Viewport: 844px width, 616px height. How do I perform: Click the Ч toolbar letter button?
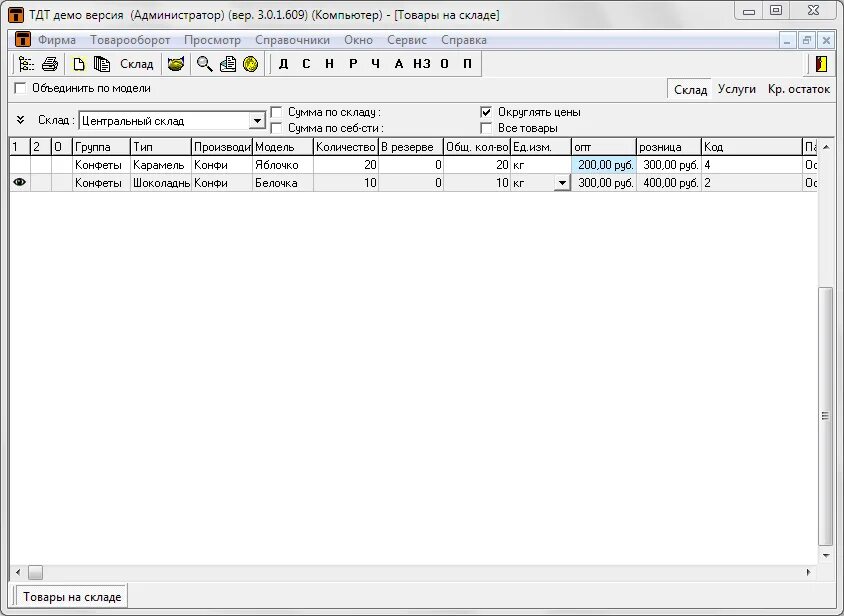point(376,64)
